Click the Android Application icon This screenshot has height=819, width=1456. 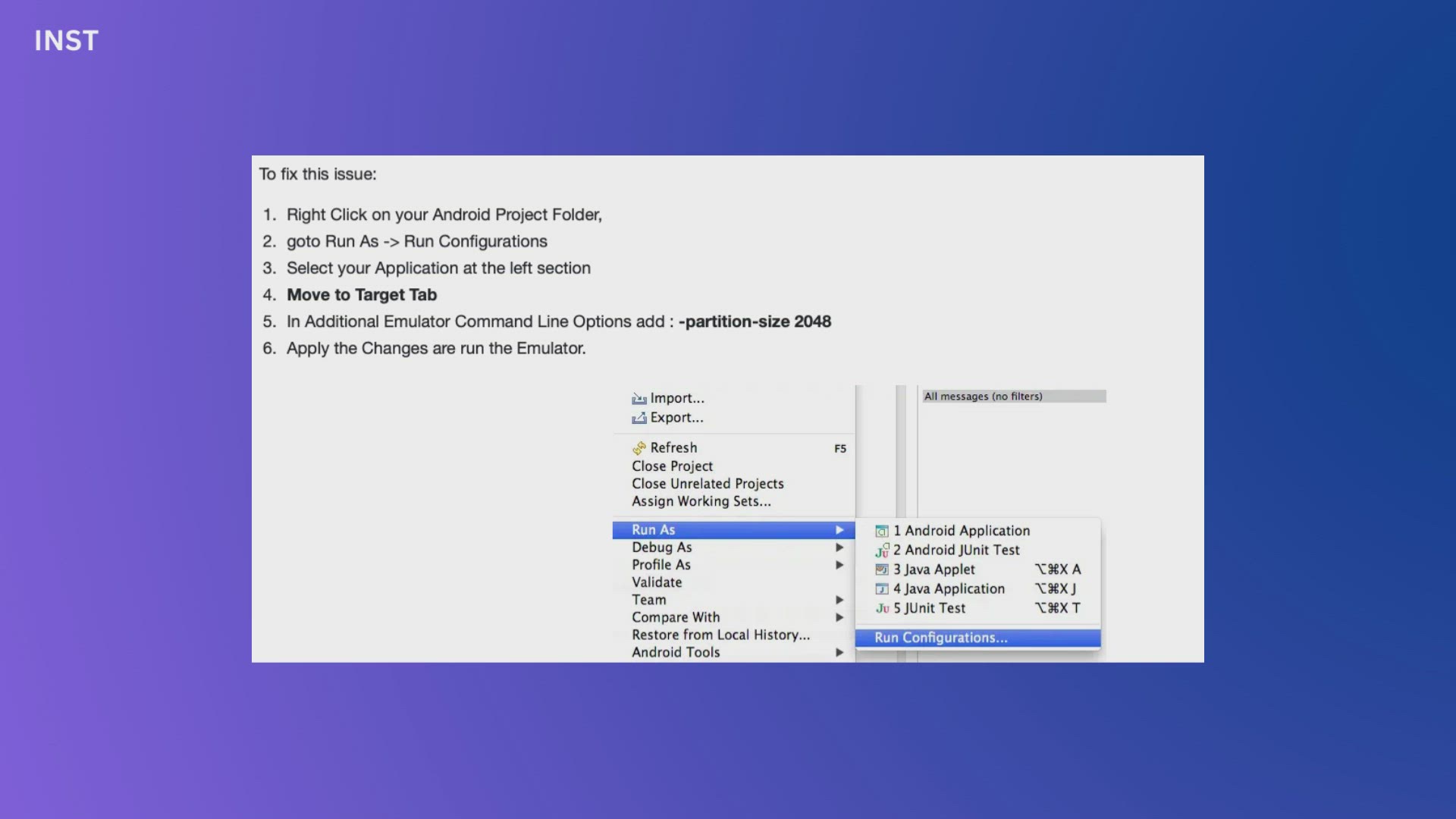tap(881, 532)
